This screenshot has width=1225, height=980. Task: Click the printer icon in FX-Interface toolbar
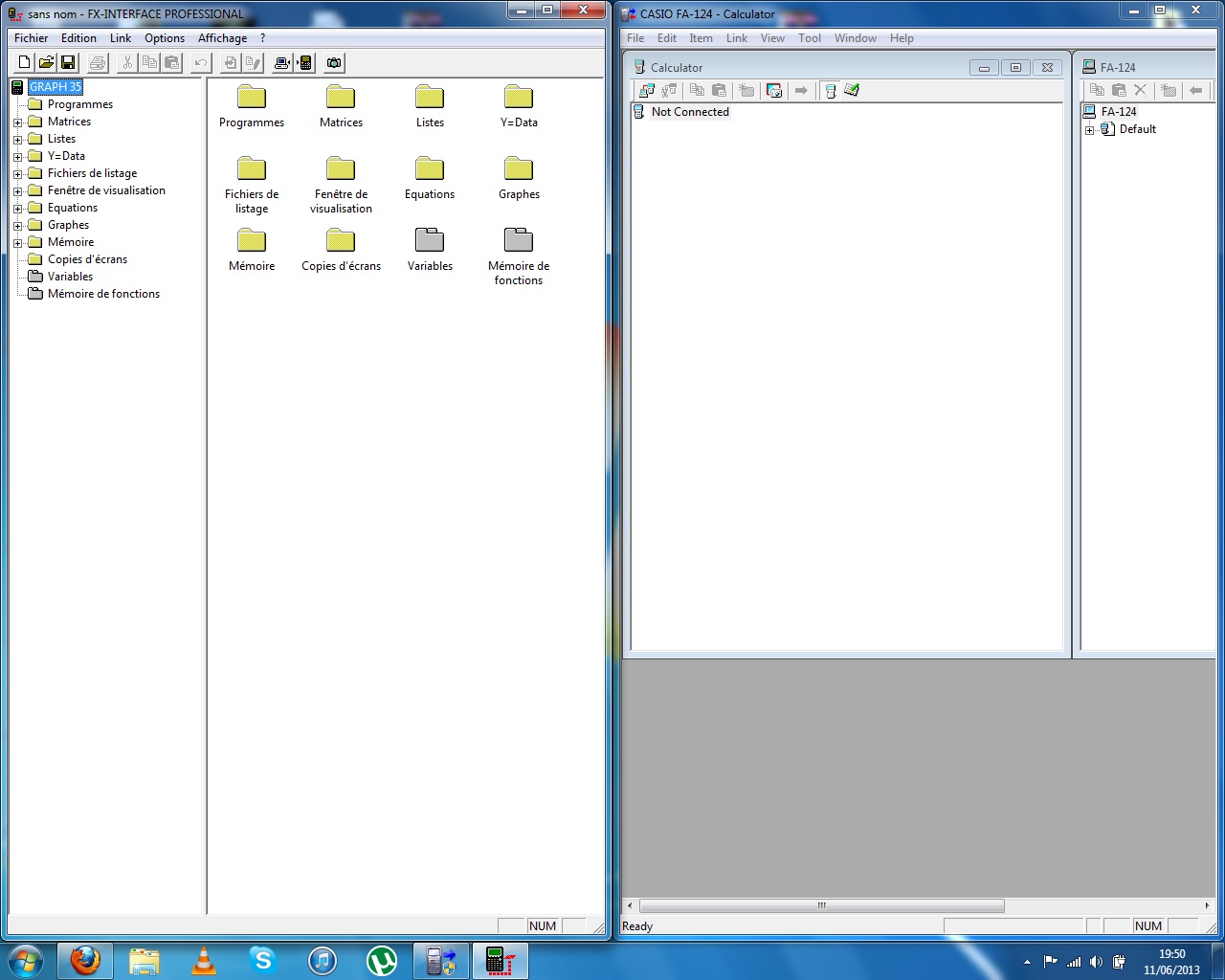coord(98,63)
